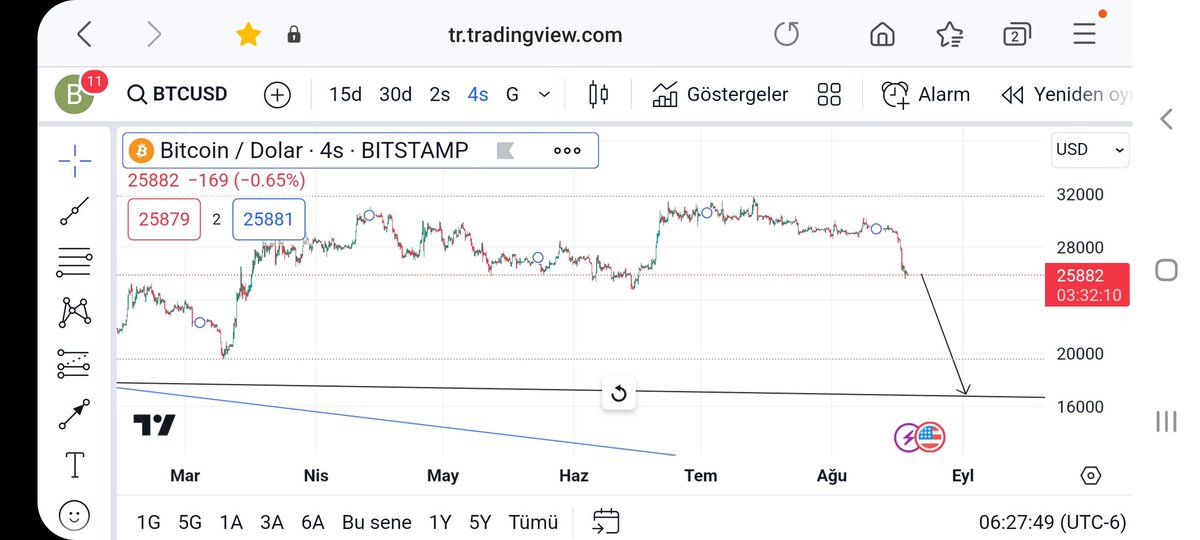Collapse side panel with edge chevron
This screenshot has height=540, width=1200.
point(1166,120)
